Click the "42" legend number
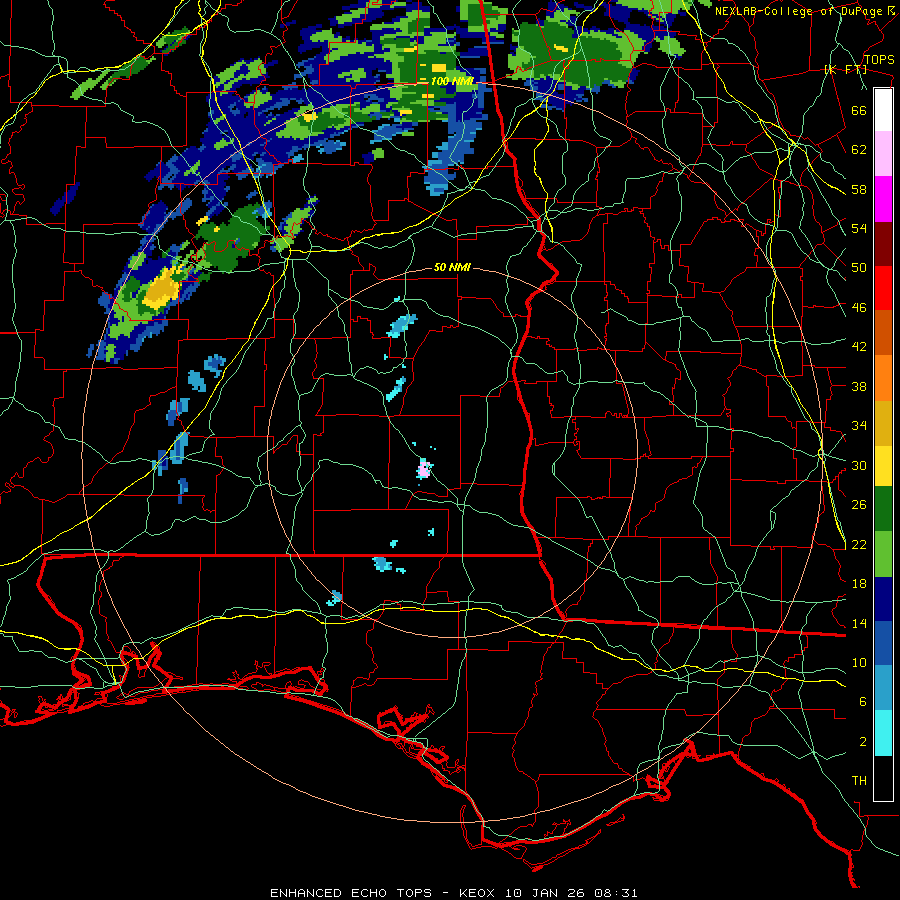900x900 pixels. click(x=859, y=347)
